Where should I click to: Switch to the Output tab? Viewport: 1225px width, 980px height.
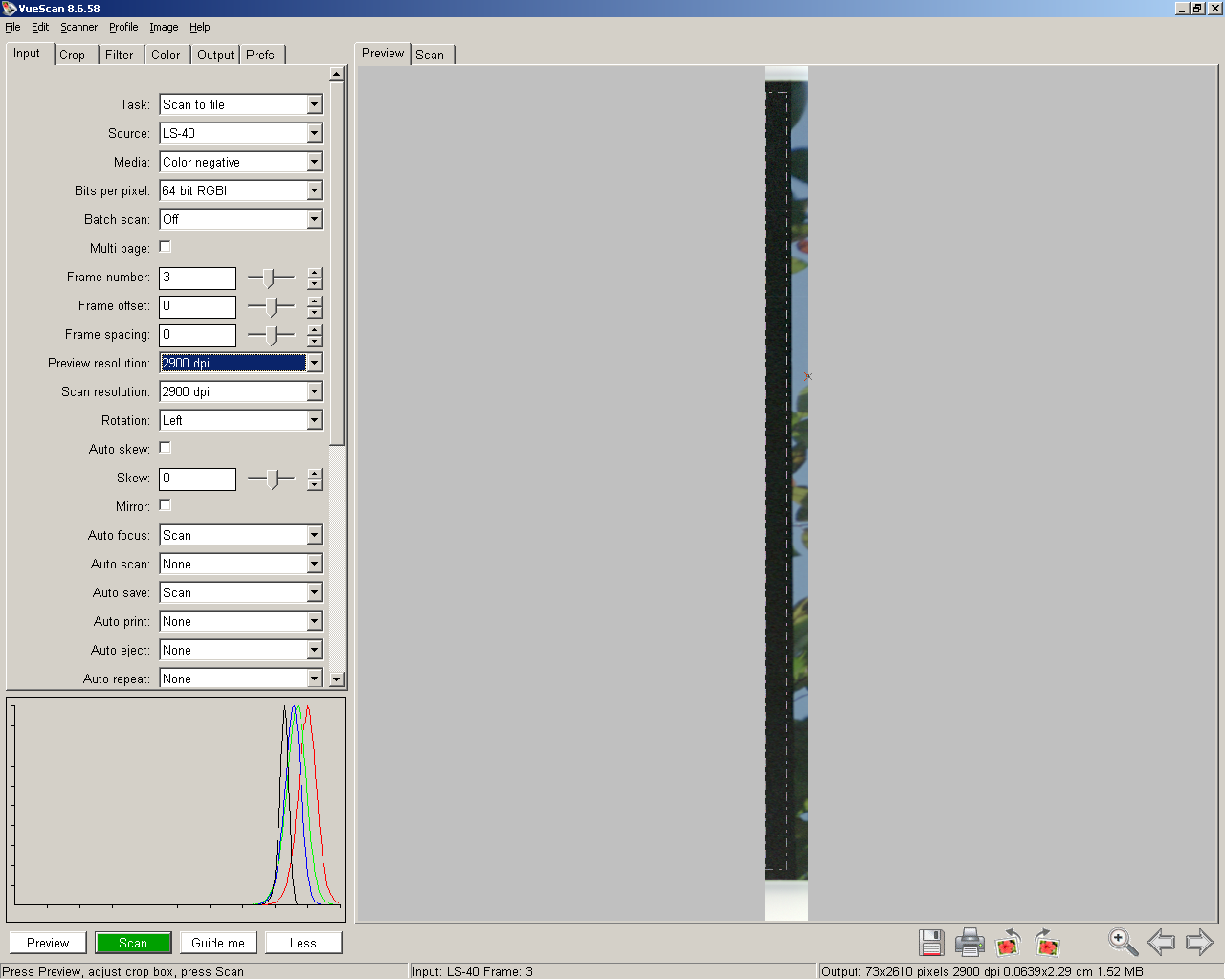(215, 56)
